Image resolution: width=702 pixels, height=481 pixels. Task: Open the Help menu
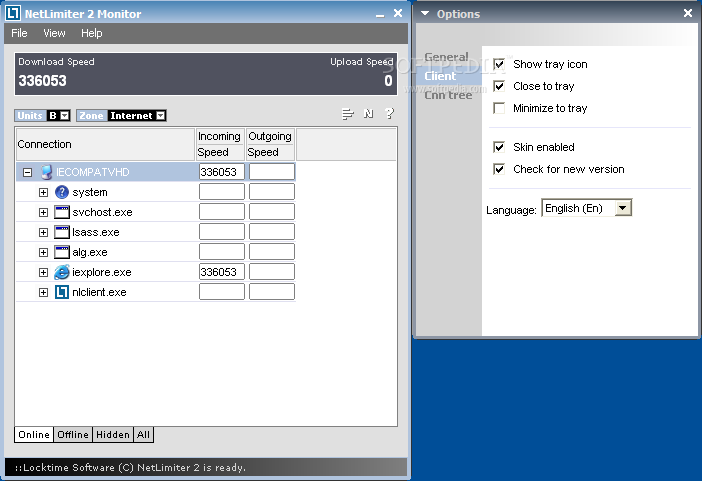click(x=91, y=33)
